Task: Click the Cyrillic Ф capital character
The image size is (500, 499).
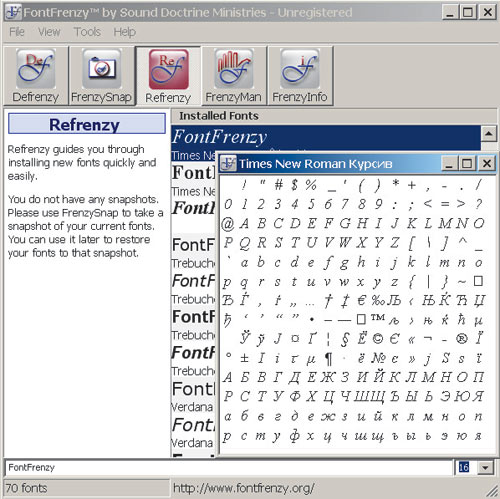Action: coord(295,396)
